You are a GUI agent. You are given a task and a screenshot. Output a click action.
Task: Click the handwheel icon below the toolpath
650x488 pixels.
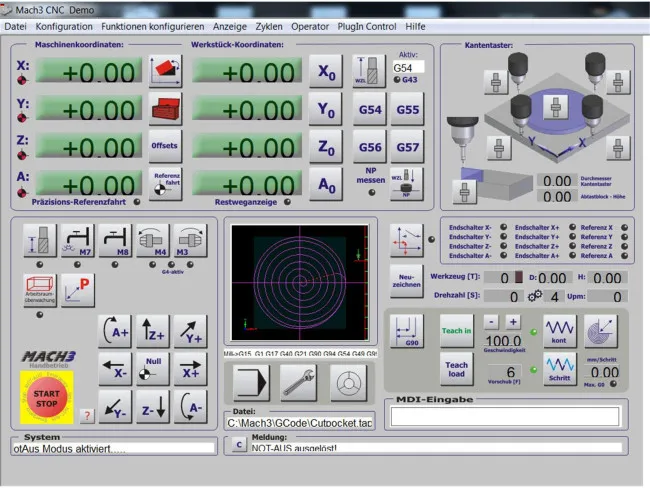346,381
